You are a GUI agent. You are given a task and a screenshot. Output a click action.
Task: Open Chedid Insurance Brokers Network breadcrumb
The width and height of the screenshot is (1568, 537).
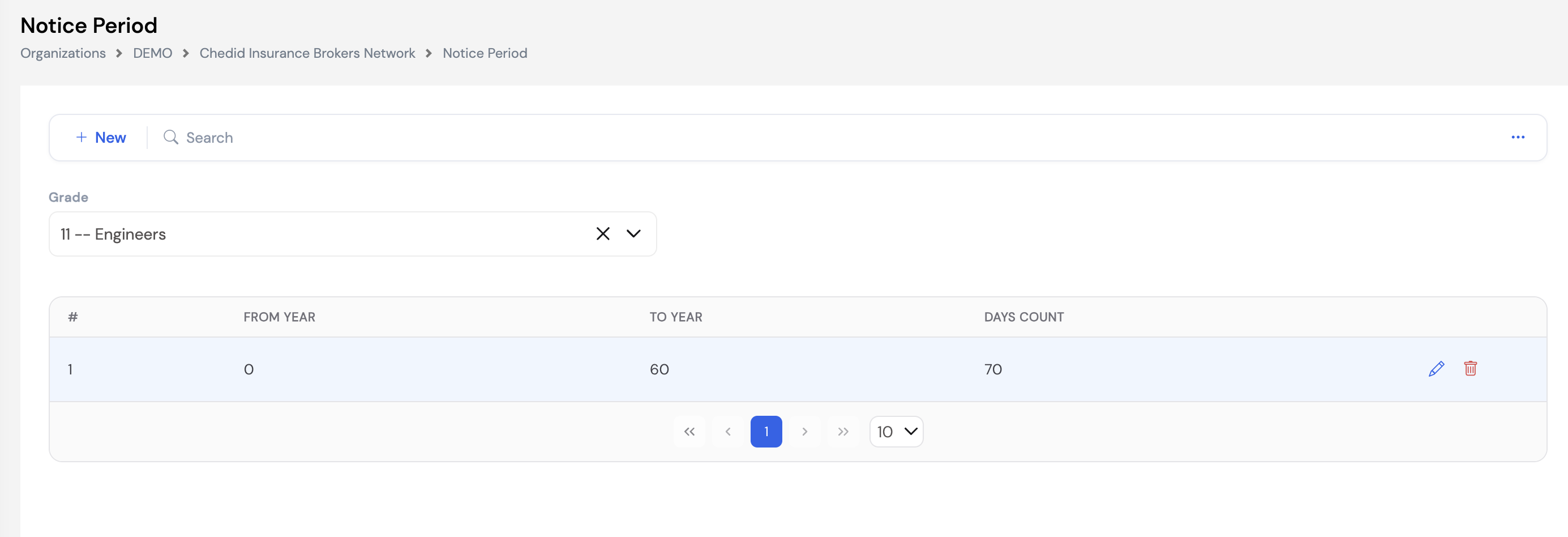(x=307, y=54)
